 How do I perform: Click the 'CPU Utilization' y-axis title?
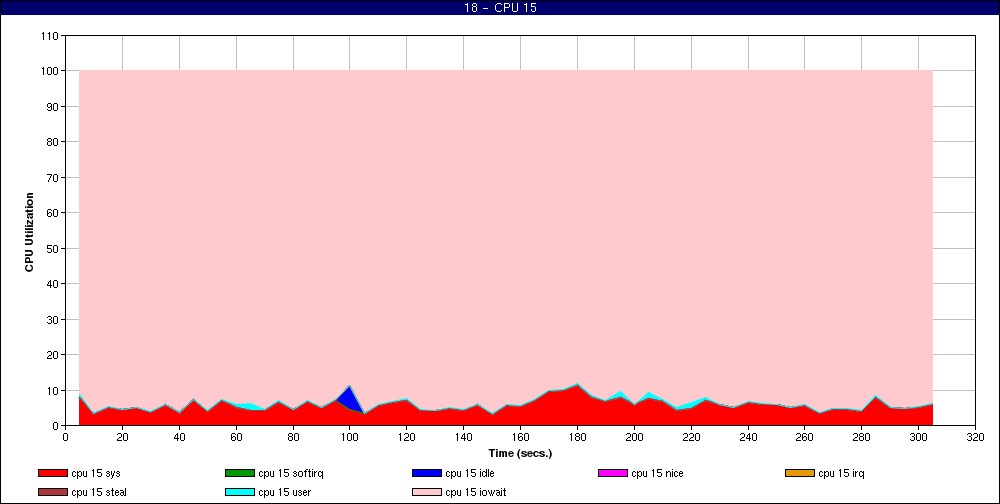(x=29, y=232)
